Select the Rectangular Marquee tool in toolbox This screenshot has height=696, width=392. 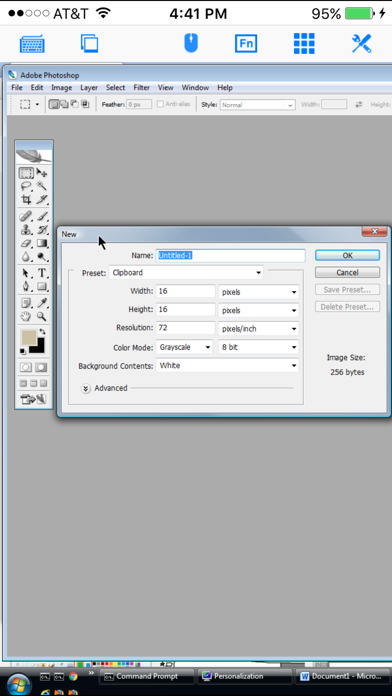26,172
